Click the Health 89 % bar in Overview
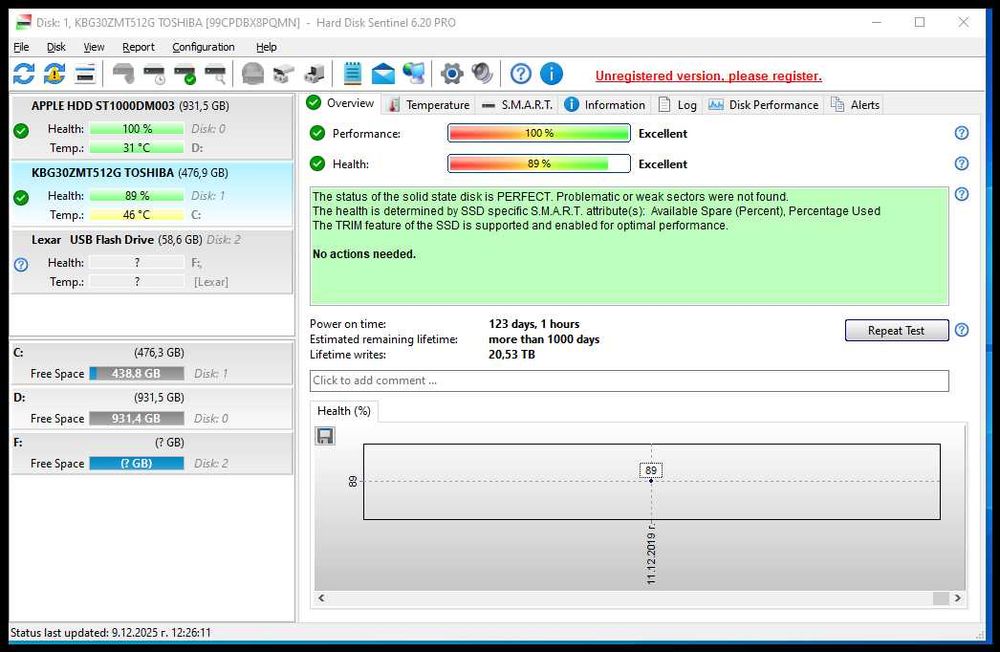This screenshot has height=652, width=1000. pos(539,163)
